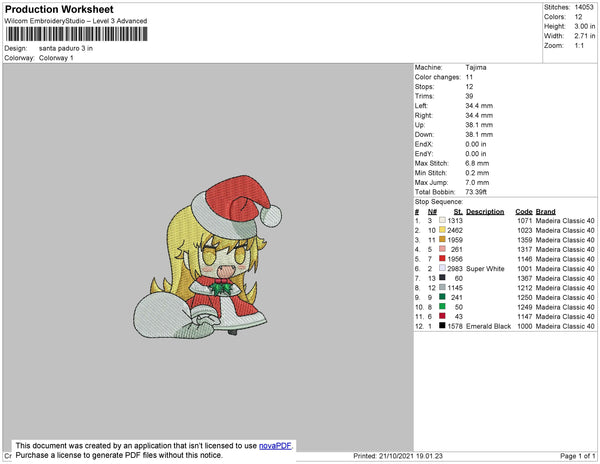Click the 'N#' column header
This screenshot has width=600, height=464.
(432, 212)
